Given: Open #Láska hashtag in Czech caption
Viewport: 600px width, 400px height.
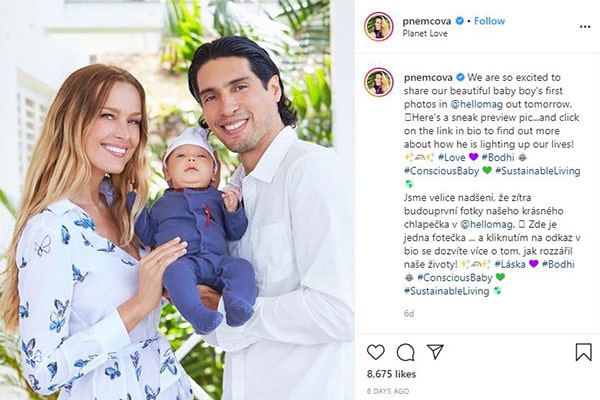Looking at the screenshot, I should pos(510,264).
